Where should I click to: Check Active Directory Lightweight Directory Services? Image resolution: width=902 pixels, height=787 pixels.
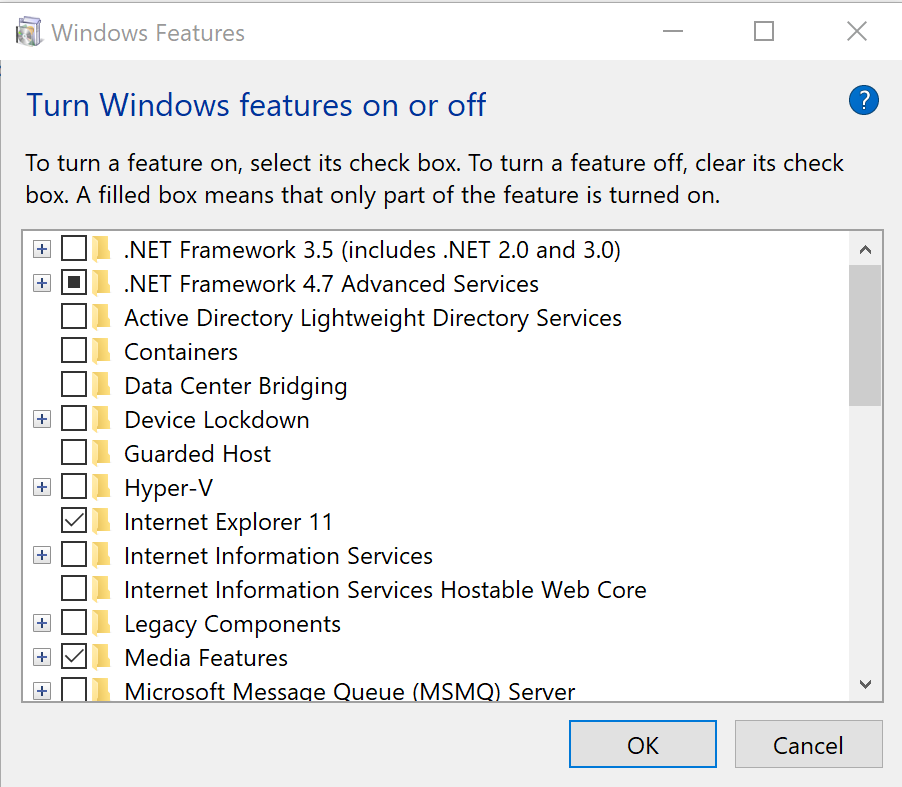coord(74,316)
